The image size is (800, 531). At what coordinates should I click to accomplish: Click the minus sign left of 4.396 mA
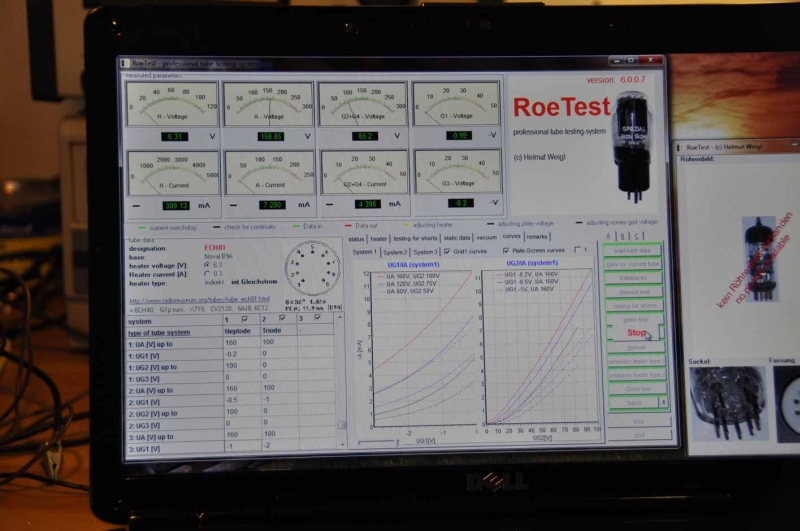(x=330, y=204)
